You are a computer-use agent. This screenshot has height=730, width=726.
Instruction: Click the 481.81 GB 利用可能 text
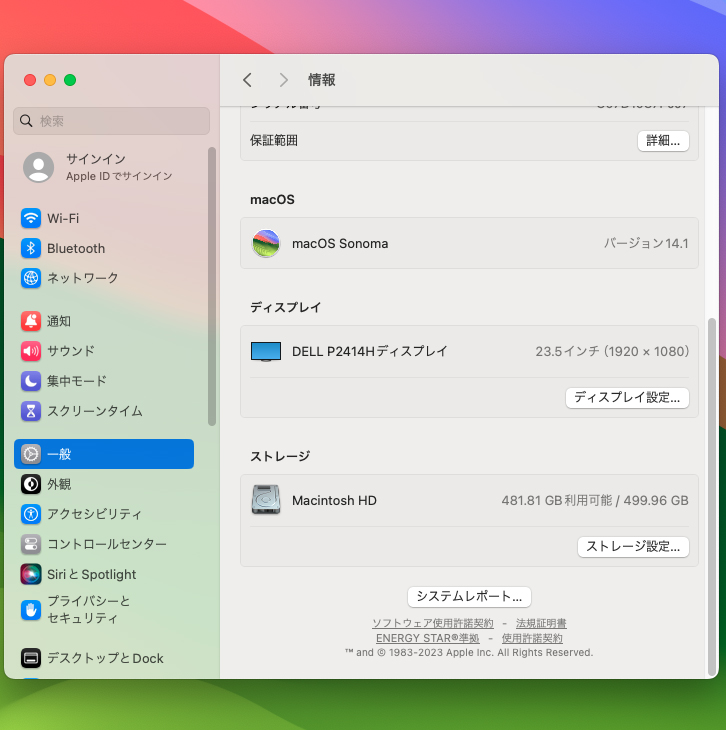click(x=556, y=500)
